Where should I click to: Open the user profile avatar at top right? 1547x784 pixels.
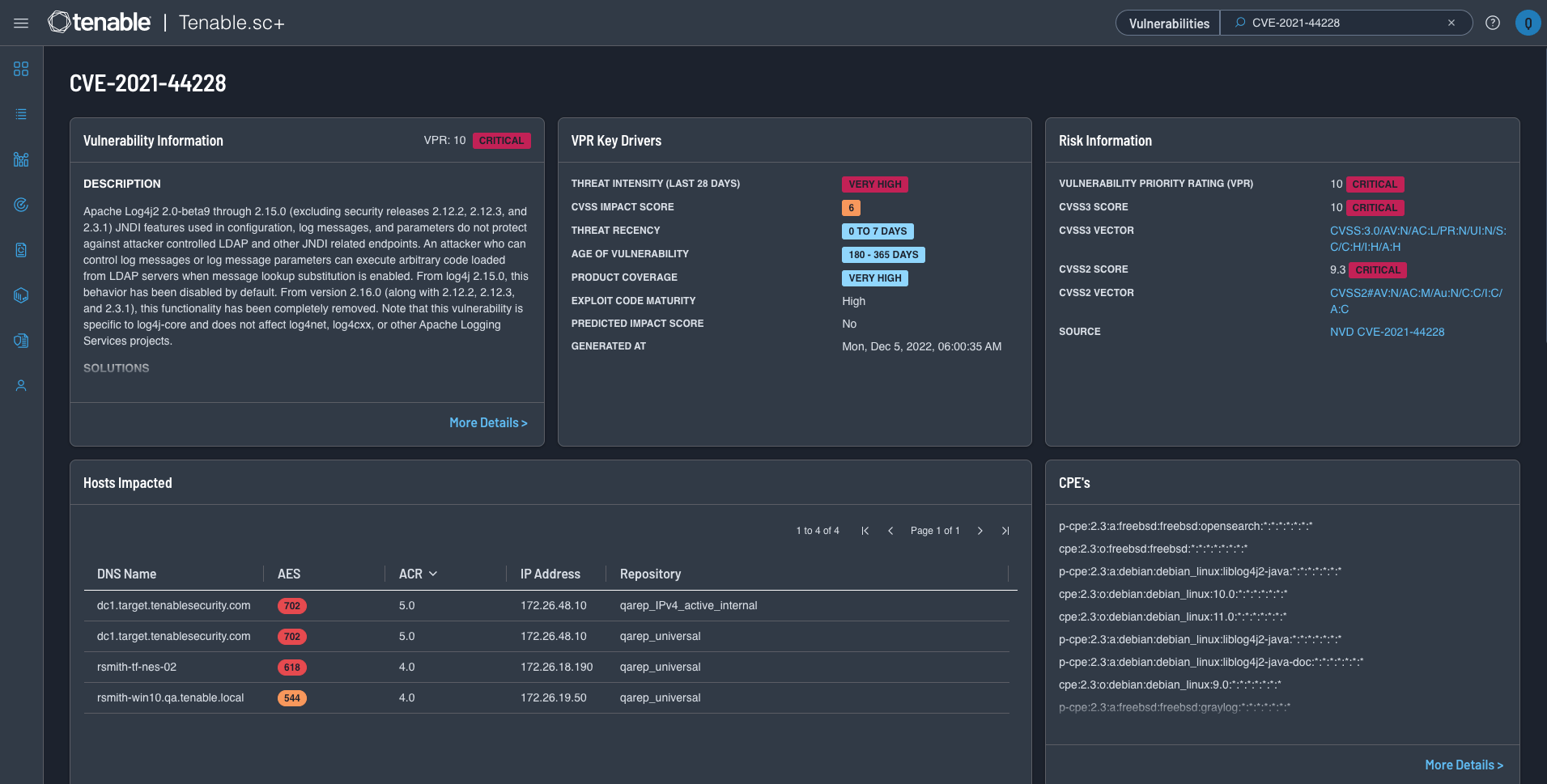coord(1528,23)
